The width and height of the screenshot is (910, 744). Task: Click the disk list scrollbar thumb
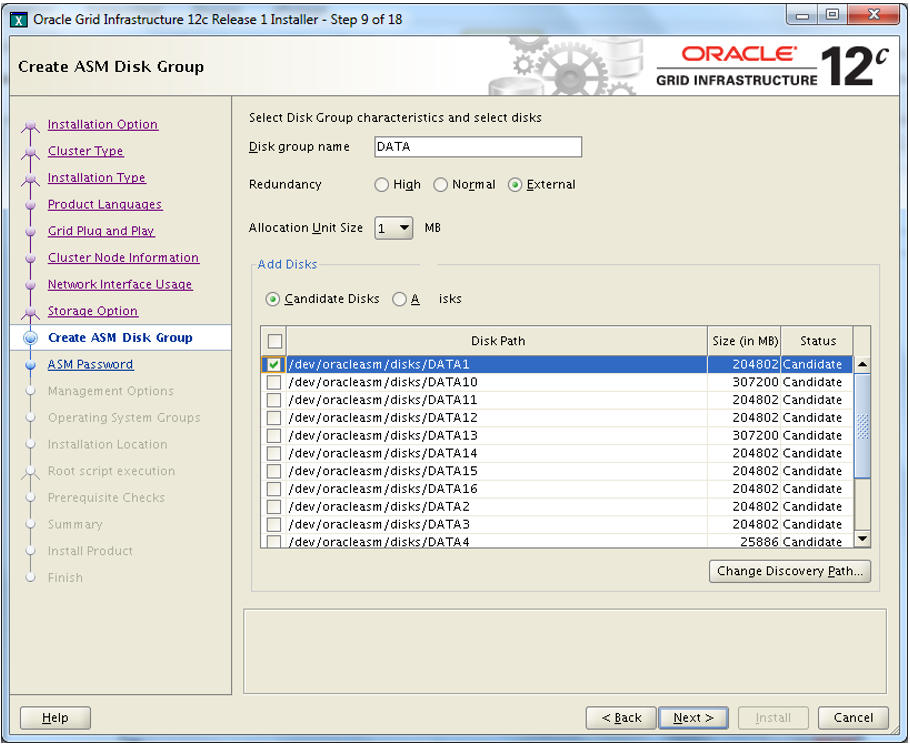tap(862, 426)
